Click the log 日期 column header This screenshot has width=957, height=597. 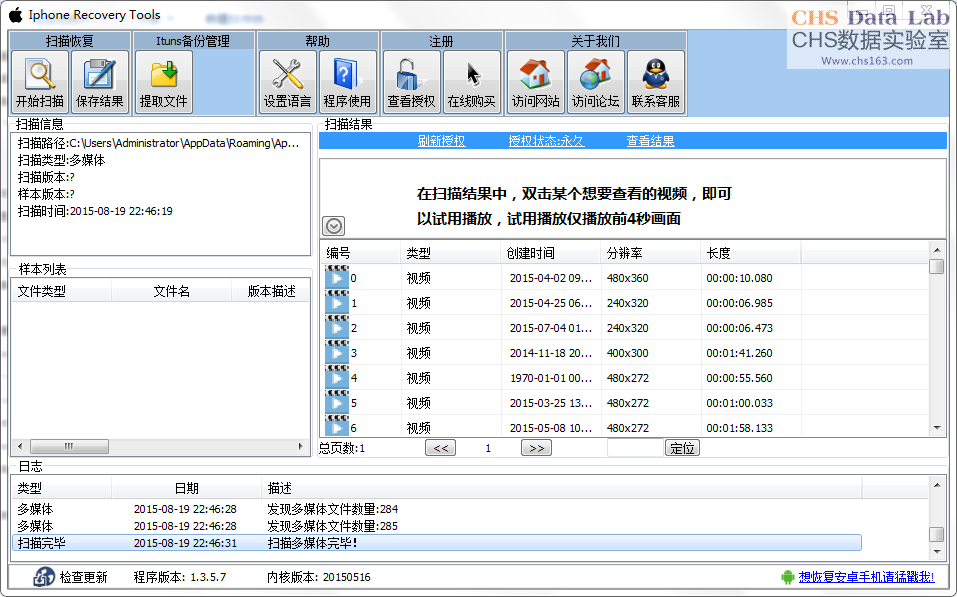coord(186,488)
